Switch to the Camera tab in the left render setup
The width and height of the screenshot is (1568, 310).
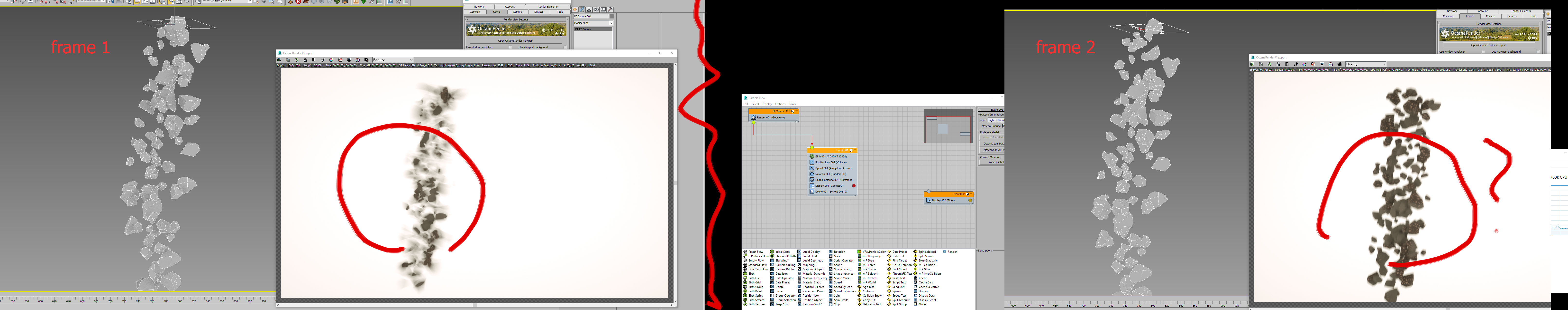click(517, 12)
